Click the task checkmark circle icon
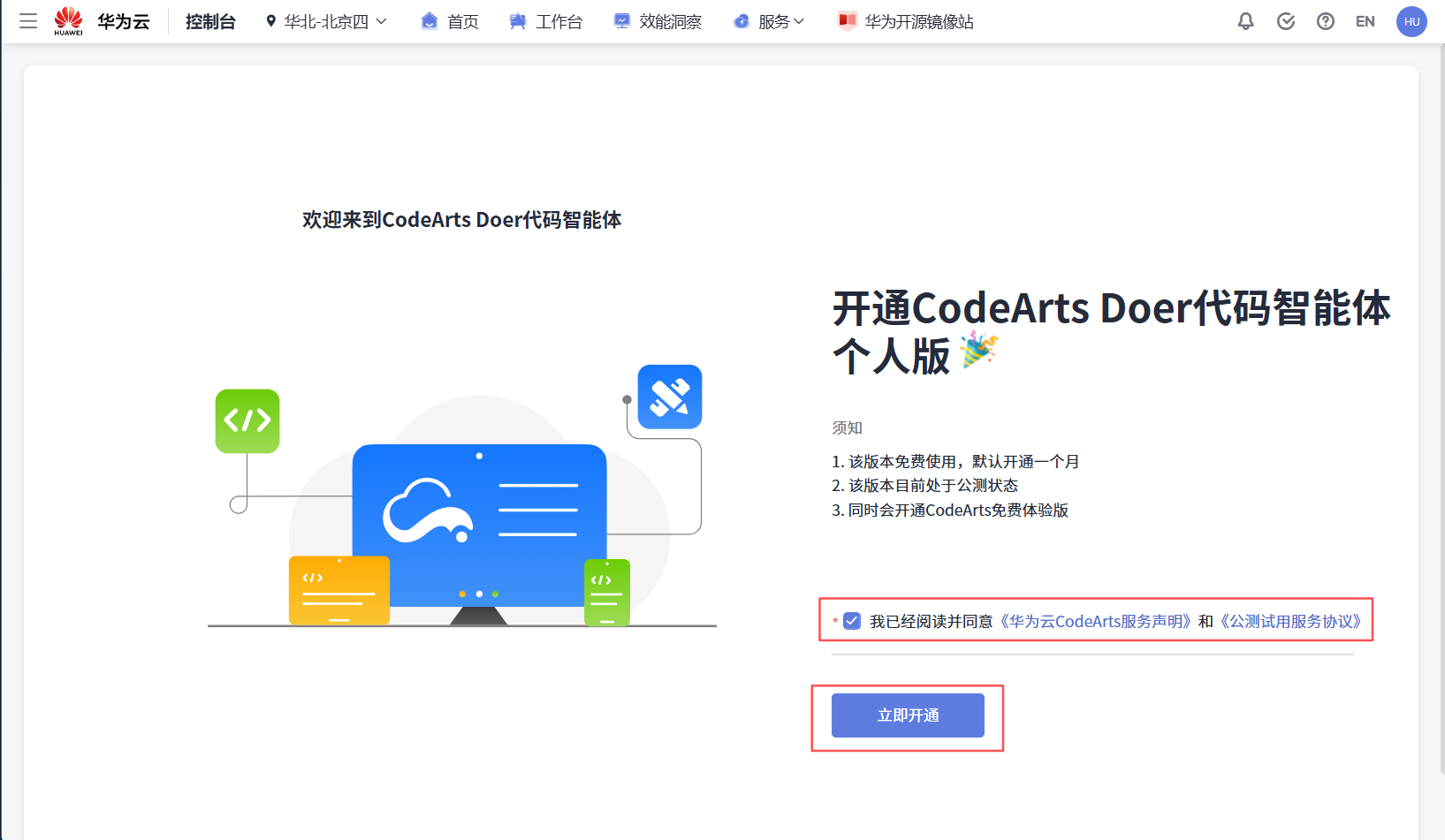The image size is (1445, 840). click(x=1286, y=21)
